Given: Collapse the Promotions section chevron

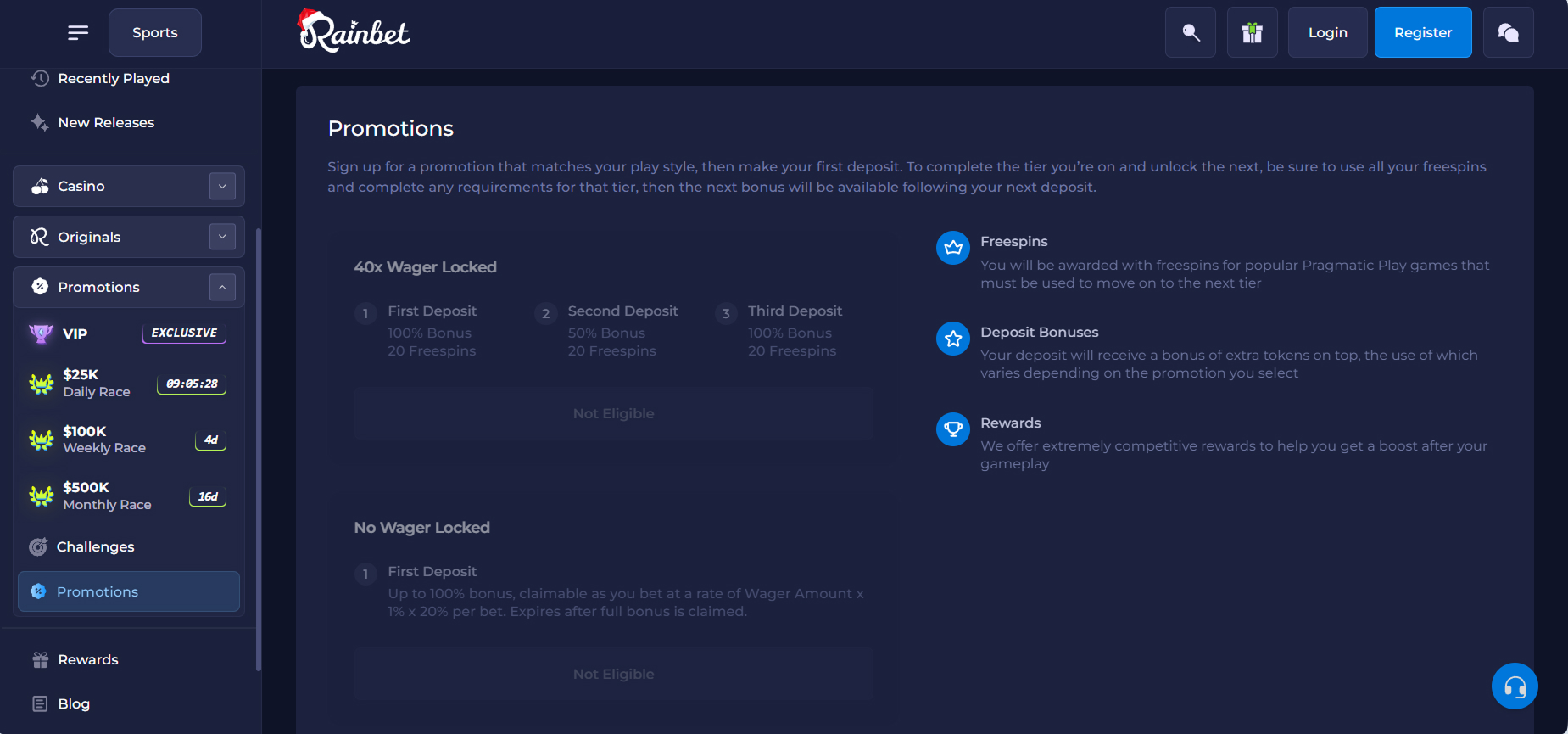Looking at the screenshot, I should click(x=222, y=287).
